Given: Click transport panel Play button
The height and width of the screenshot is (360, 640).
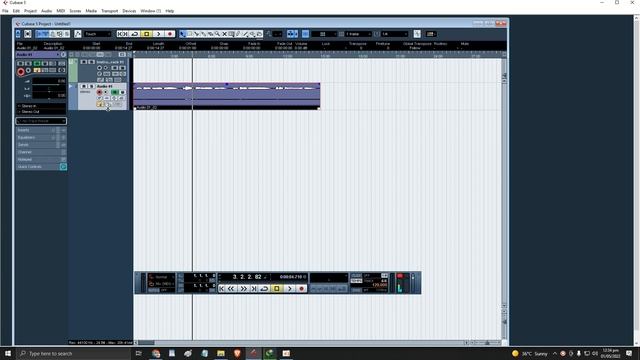Looking at the screenshot, I should pos(289,289).
